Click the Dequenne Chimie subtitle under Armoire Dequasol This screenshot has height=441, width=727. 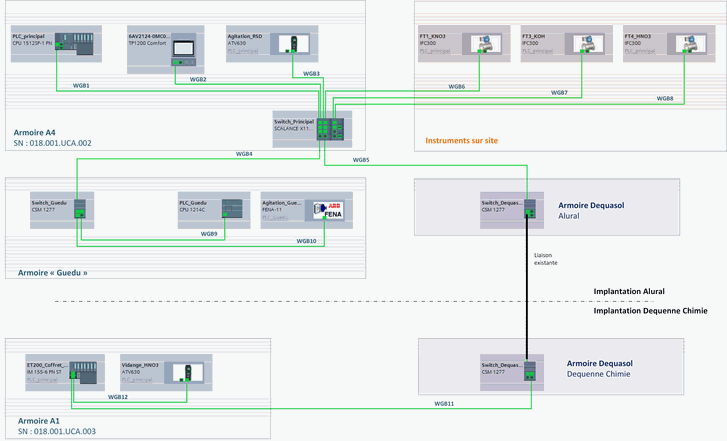[x=599, y=374]
